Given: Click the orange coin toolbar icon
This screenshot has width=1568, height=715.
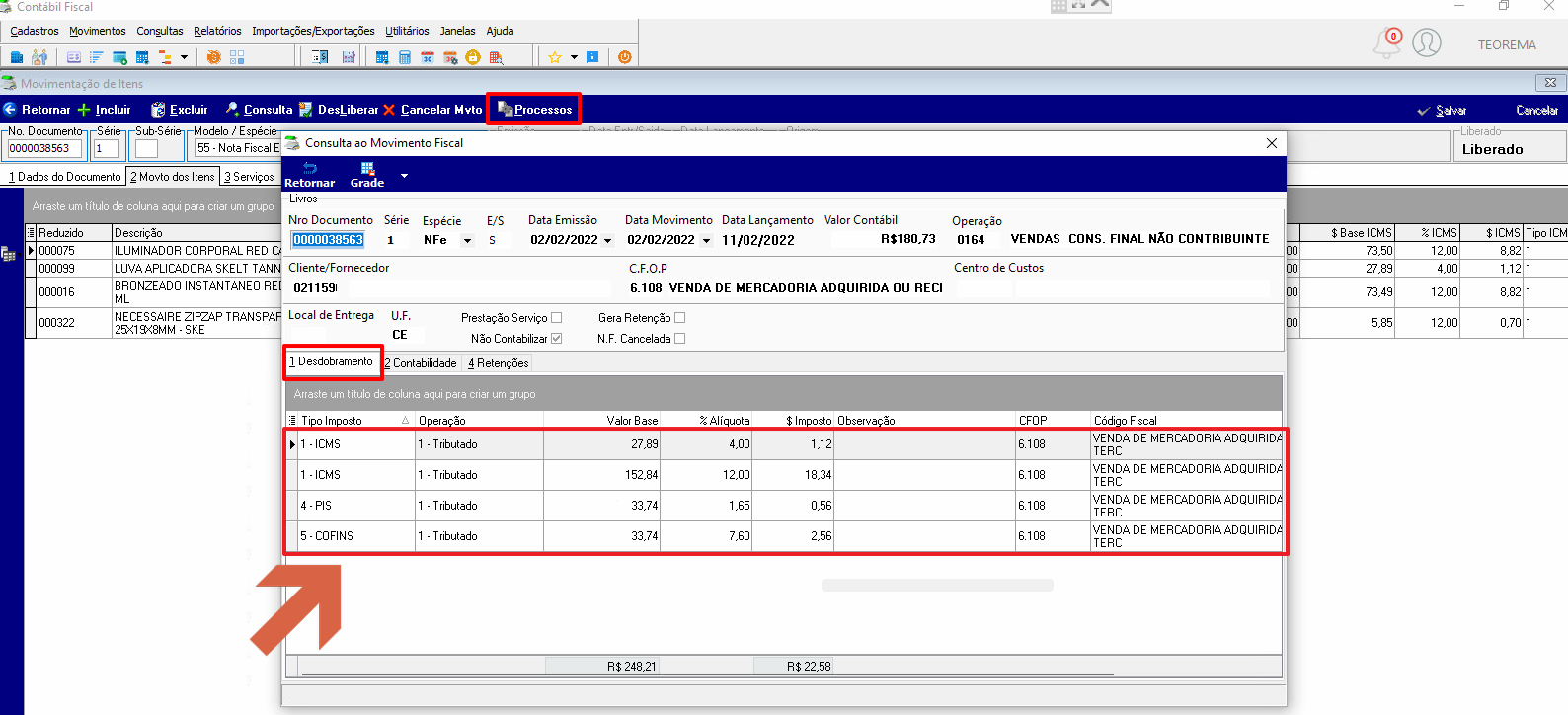Looking at the screenshot, I should (214, 57).
